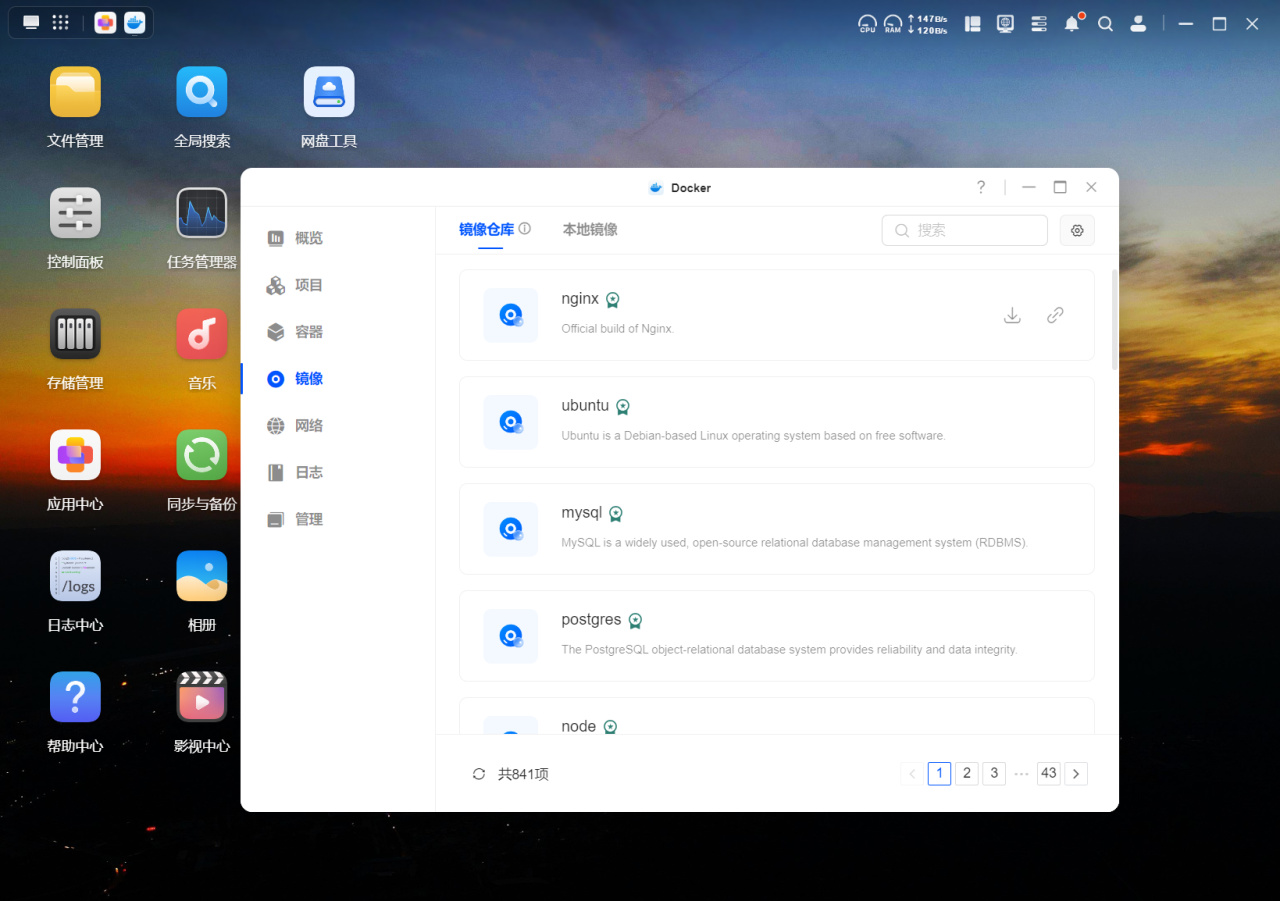Open the user account menu icon
Screen dimensions: 1280x901
(x=1138, y=23)
